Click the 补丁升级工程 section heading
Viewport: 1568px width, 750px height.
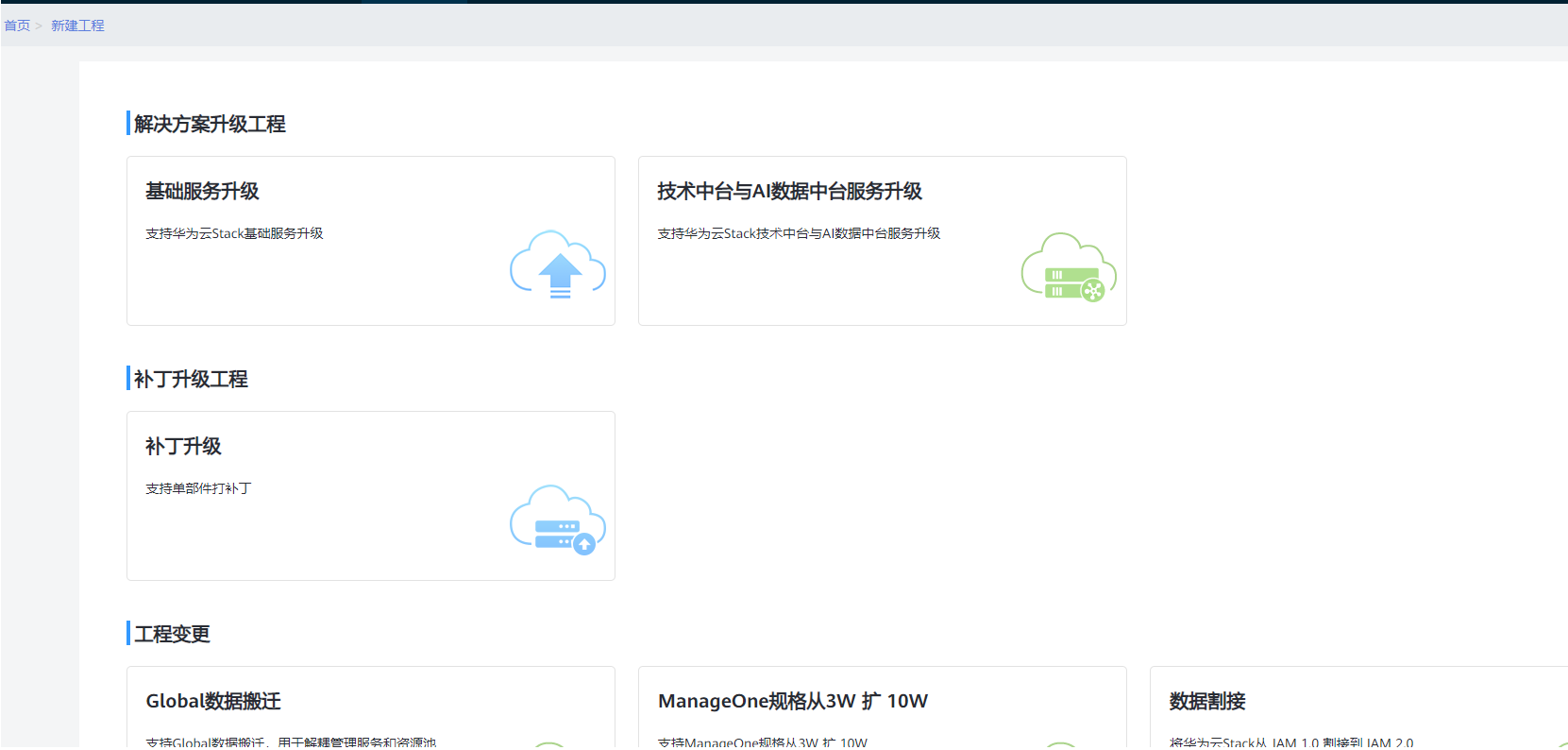point(191,379)
